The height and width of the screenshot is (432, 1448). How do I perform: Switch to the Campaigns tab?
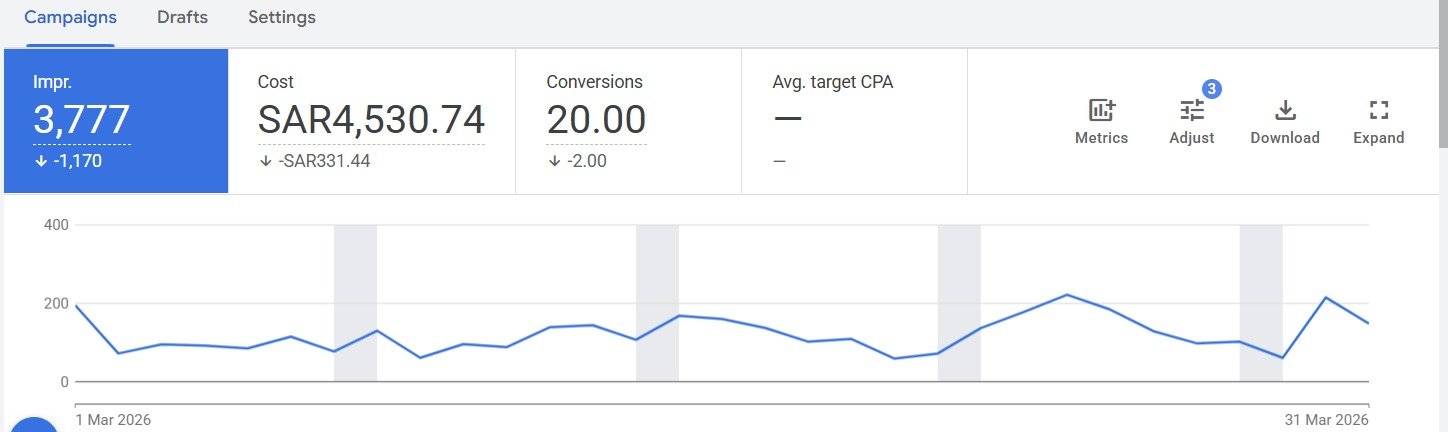coord(70,18)
